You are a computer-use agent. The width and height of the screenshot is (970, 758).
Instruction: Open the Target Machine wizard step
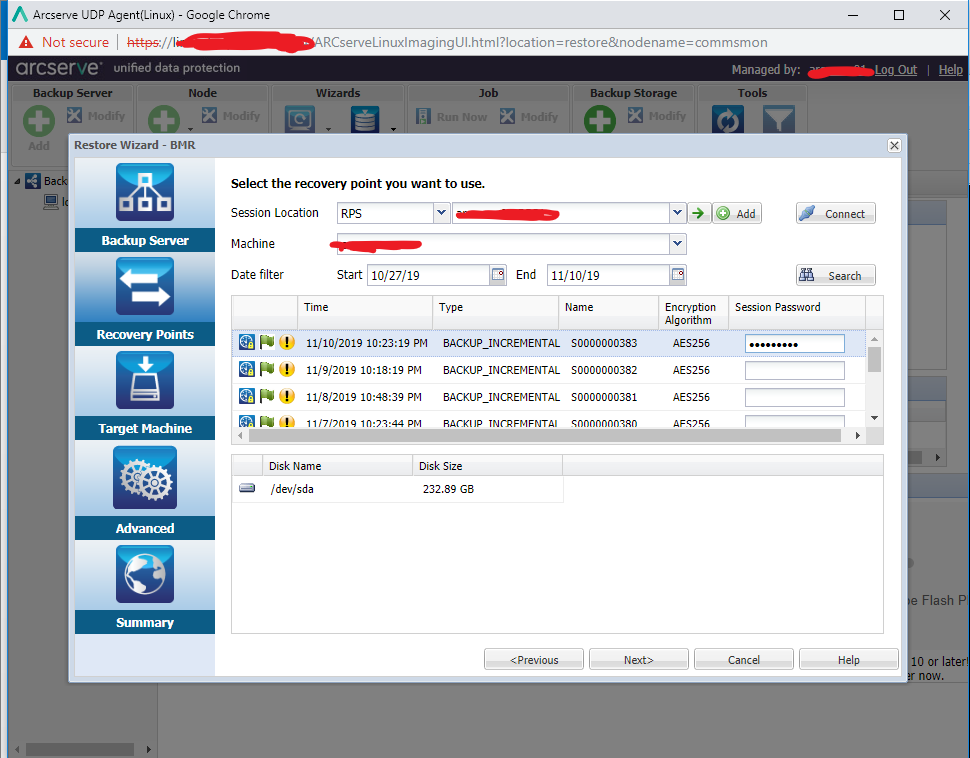coord(145,394)
